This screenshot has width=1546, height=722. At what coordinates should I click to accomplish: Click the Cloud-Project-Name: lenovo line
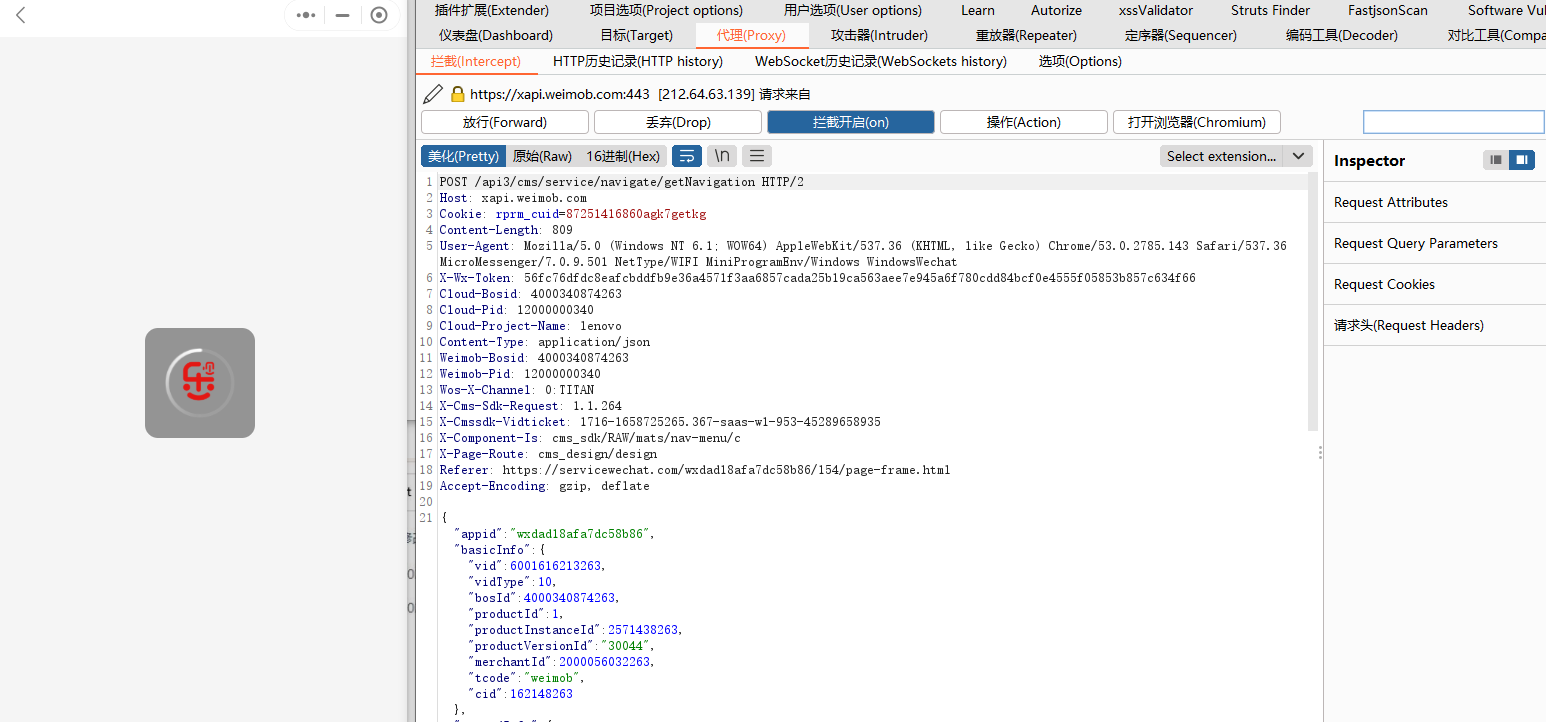point(530,326)
